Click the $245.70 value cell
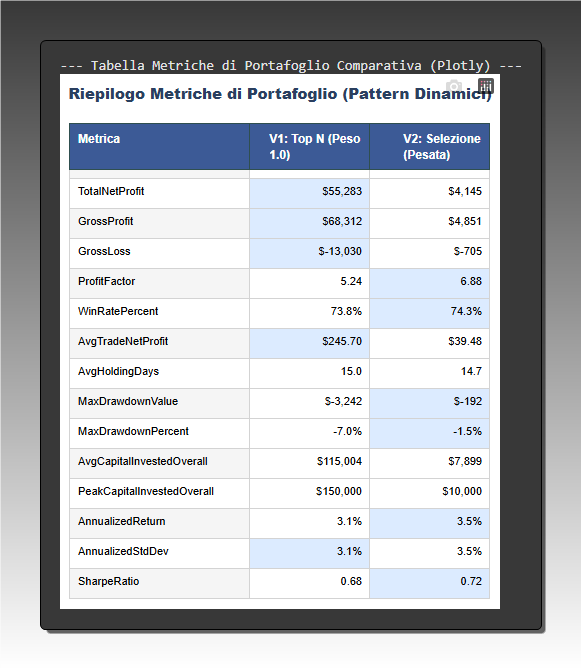581x669 pixels. [309, 343]
